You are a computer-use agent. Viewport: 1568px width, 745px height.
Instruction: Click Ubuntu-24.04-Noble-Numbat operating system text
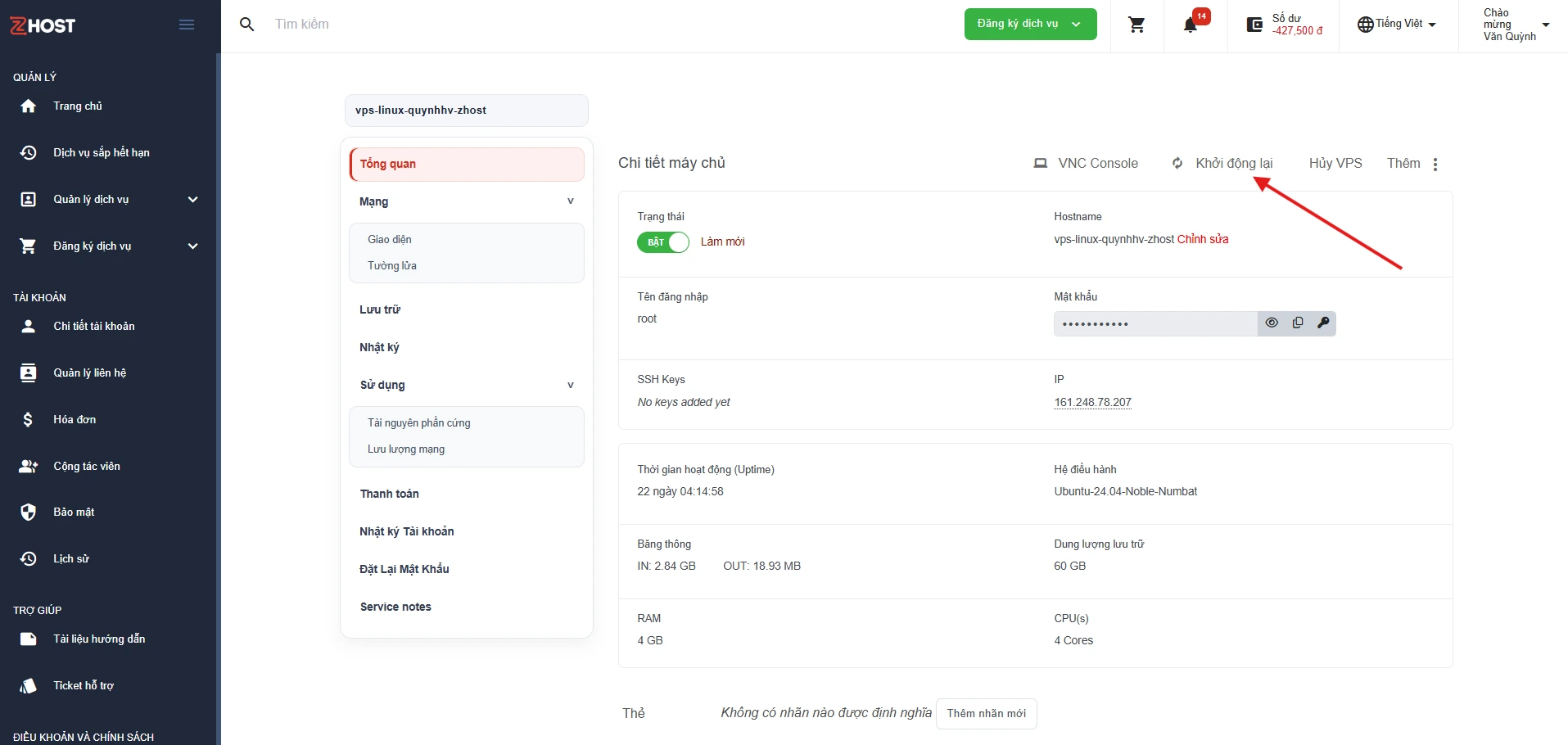tap(1126, 491)
